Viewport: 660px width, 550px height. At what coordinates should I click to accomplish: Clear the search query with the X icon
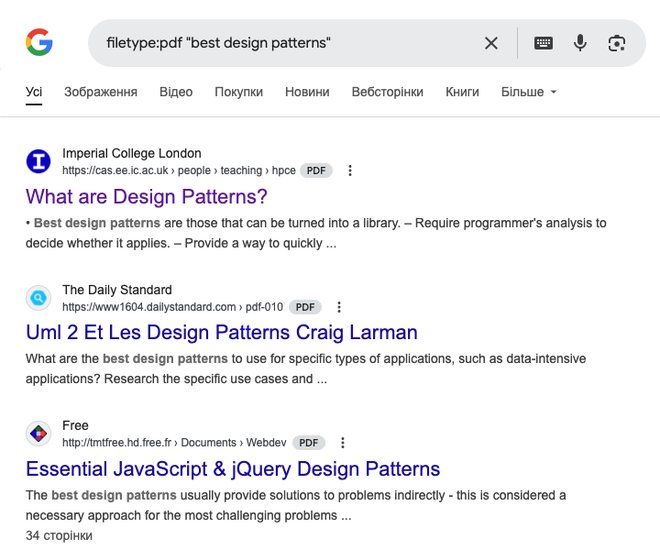coord(491,43)
